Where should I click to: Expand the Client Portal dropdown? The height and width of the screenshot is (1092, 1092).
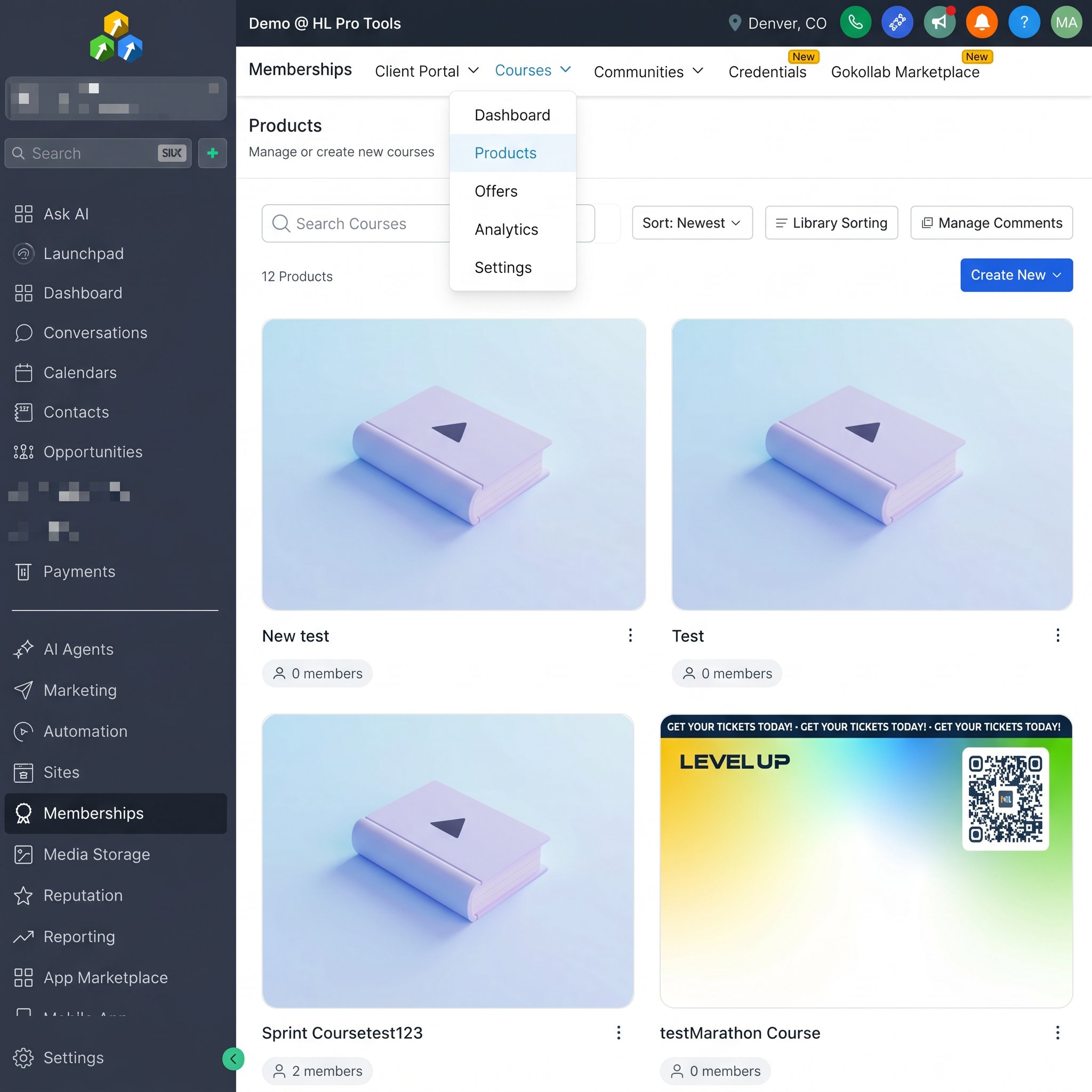point(427,71)
